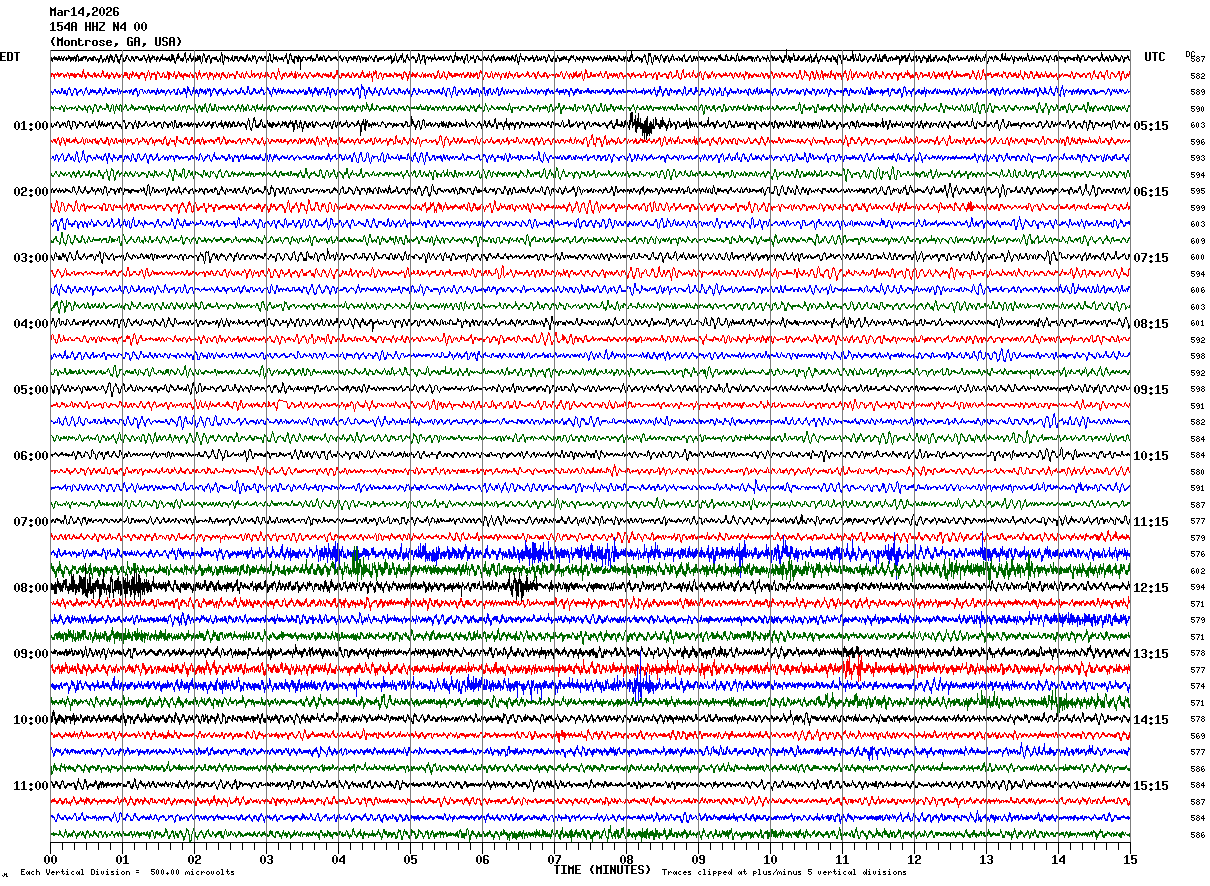
Task: Click the '05' minute axis tick label
Action: pyautogui.click(x=410, y=859)
